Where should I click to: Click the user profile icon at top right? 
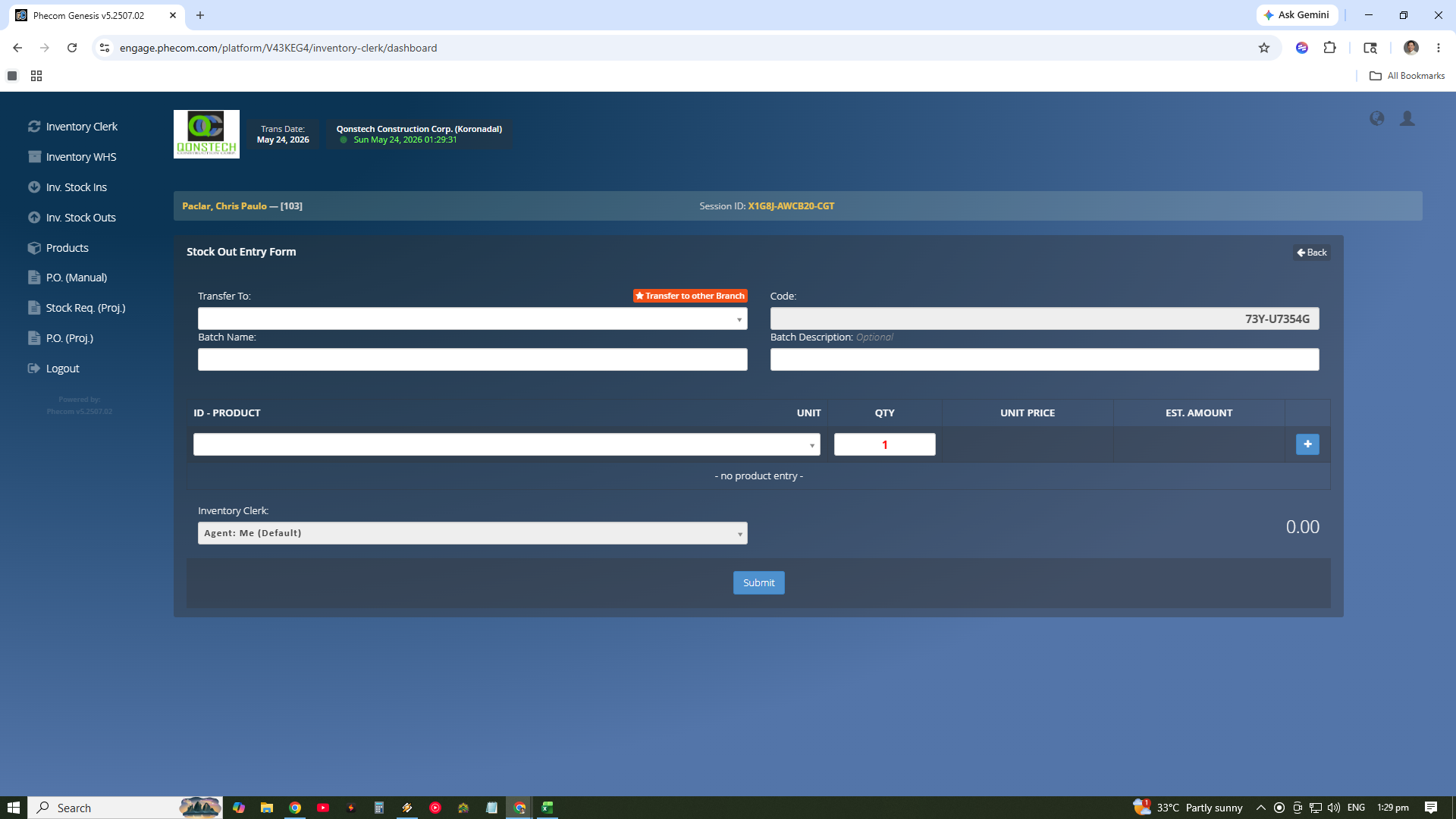click(1407, 118)
